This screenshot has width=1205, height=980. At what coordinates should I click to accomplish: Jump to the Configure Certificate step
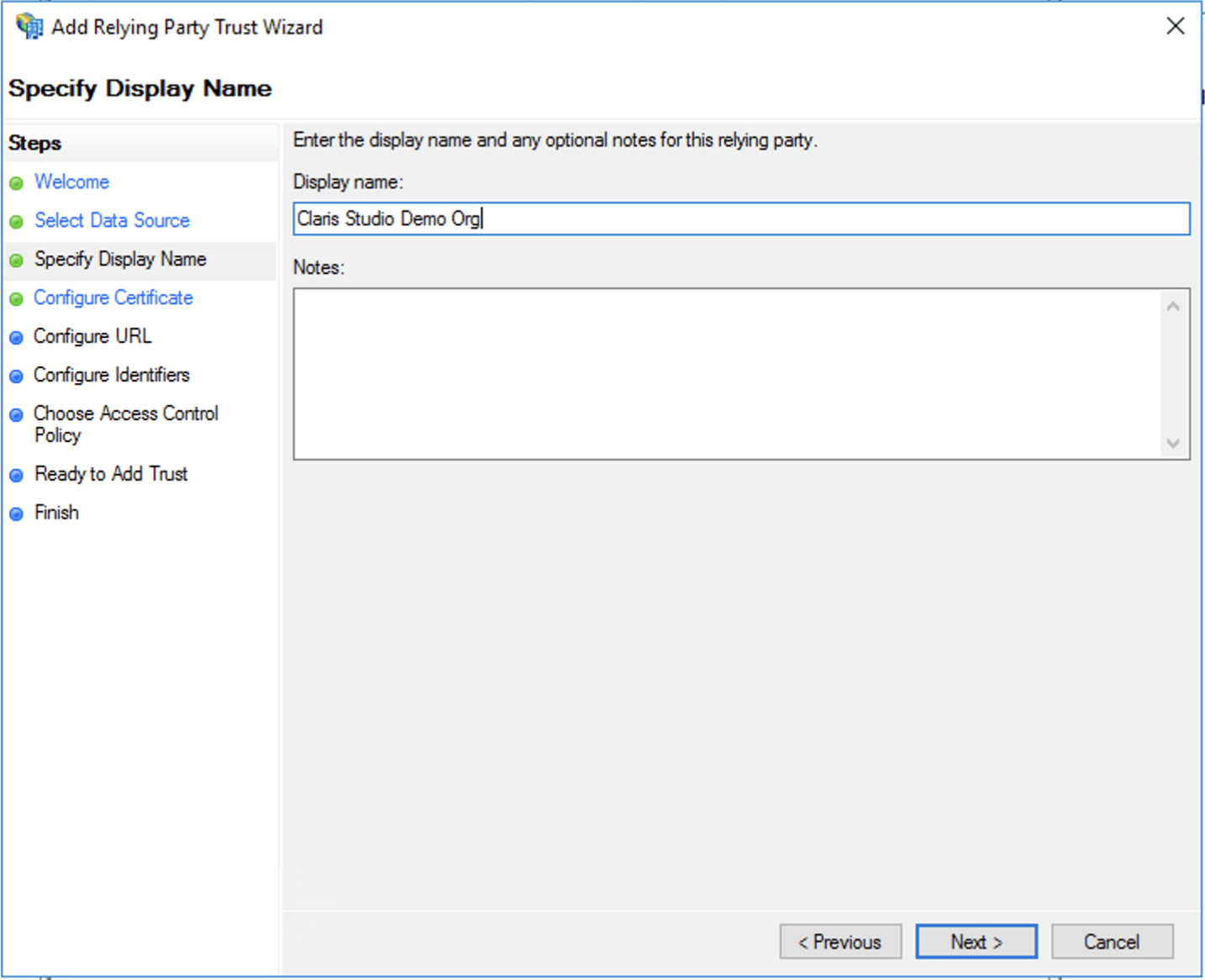click(x=113, y=298)
